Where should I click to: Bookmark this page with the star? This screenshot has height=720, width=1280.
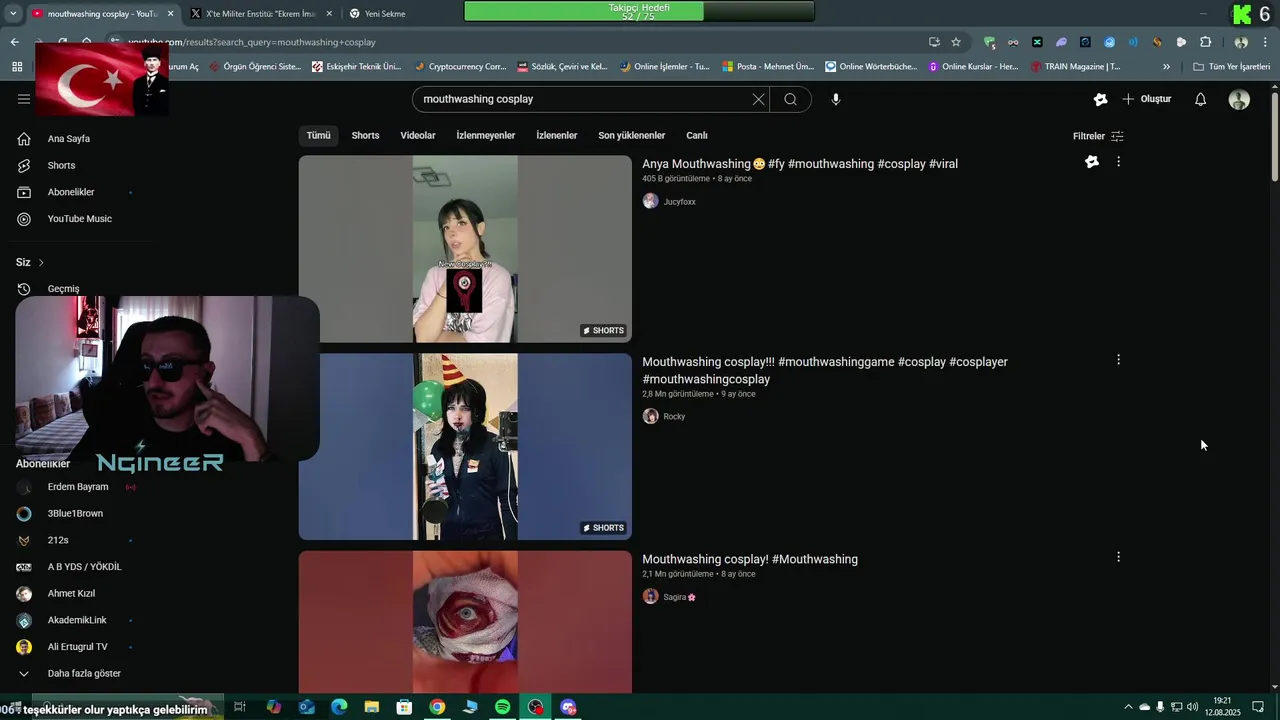point(956,42)
